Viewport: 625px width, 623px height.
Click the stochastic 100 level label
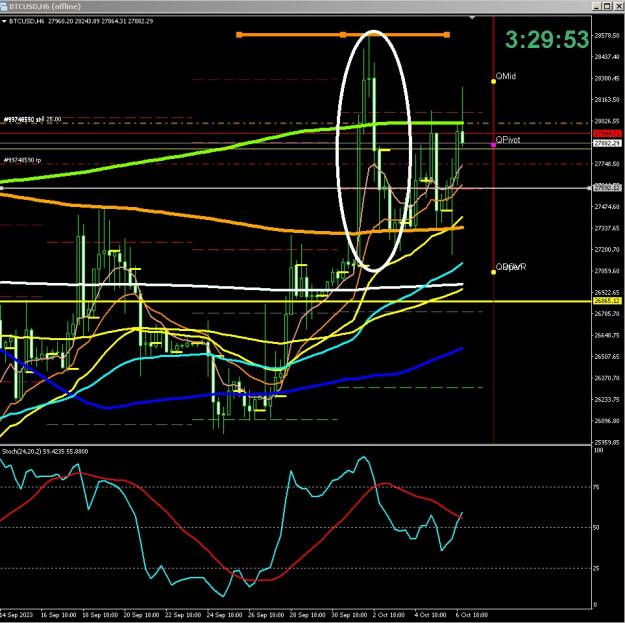[x=598, y=450]
